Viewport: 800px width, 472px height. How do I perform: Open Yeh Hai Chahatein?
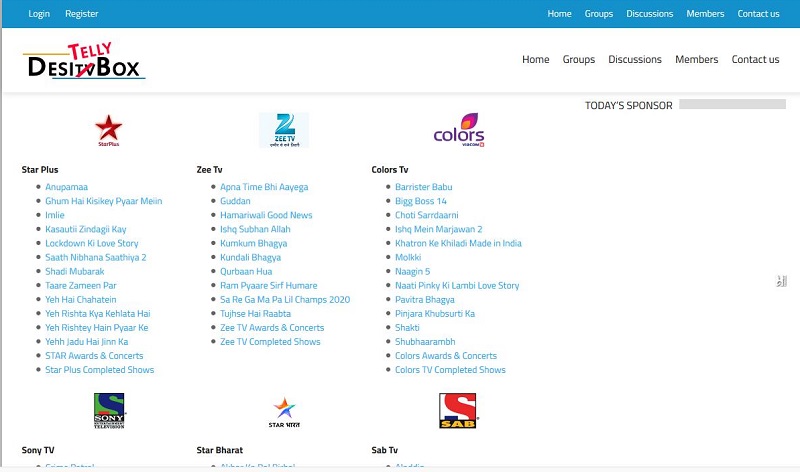[81, 299]
